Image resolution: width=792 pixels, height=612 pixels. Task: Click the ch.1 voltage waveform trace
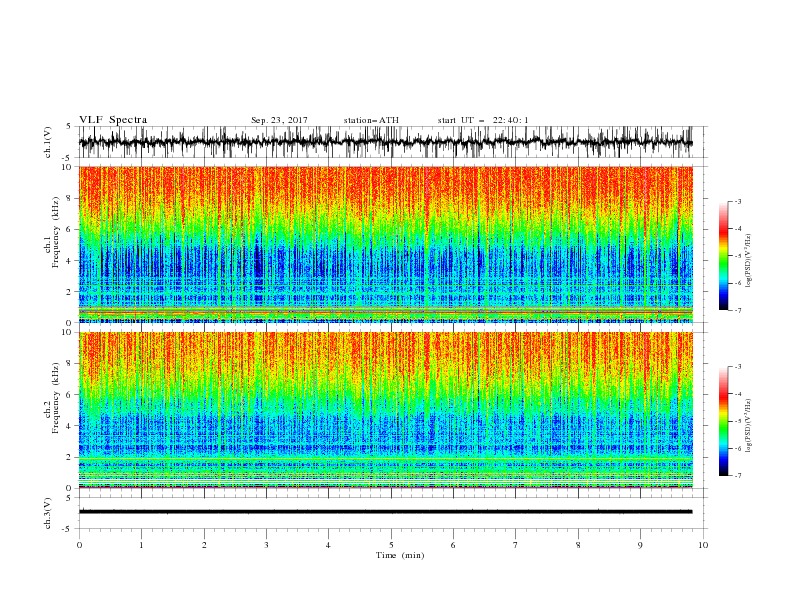pyautogui.click(x=386, y=142)
